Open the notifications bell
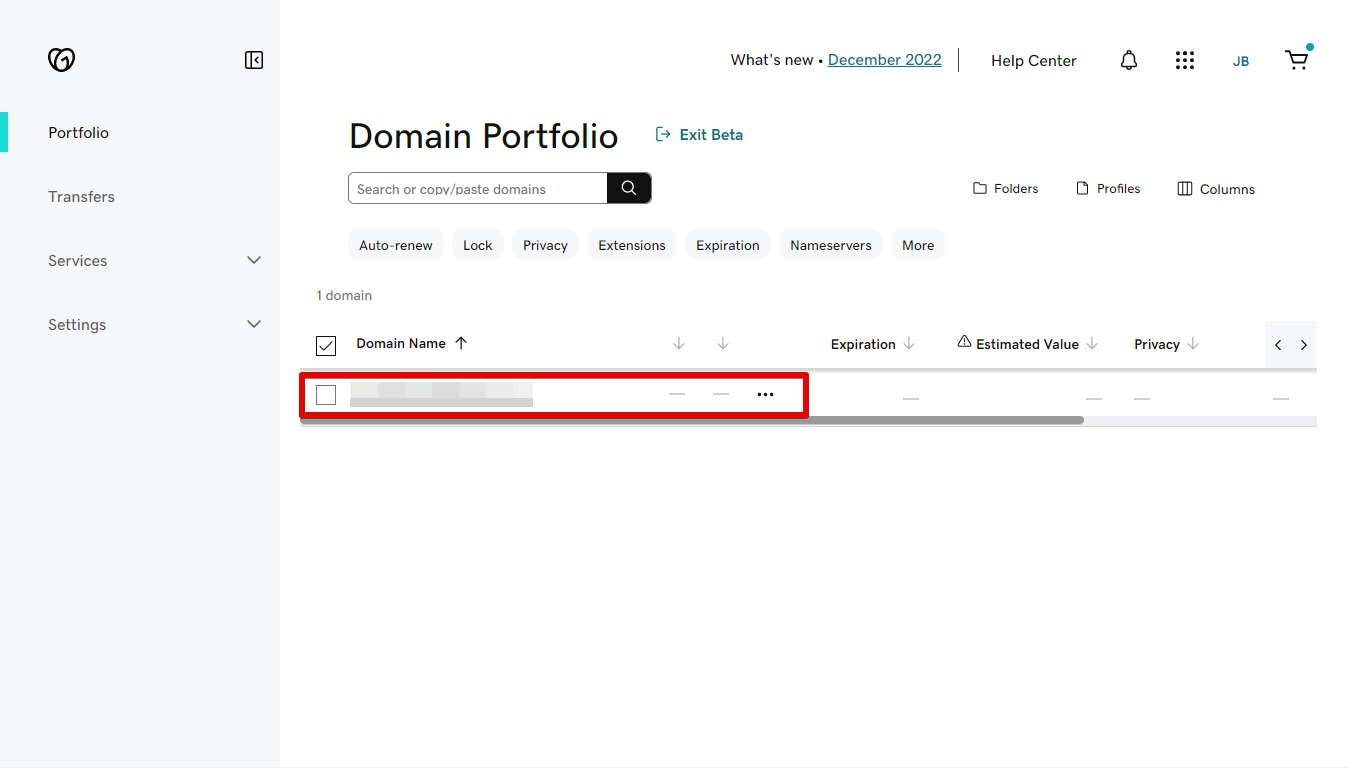Image resolution: width=1349 pixels, height=768 pixels. pyautogui.click(x=1129, y=60)
